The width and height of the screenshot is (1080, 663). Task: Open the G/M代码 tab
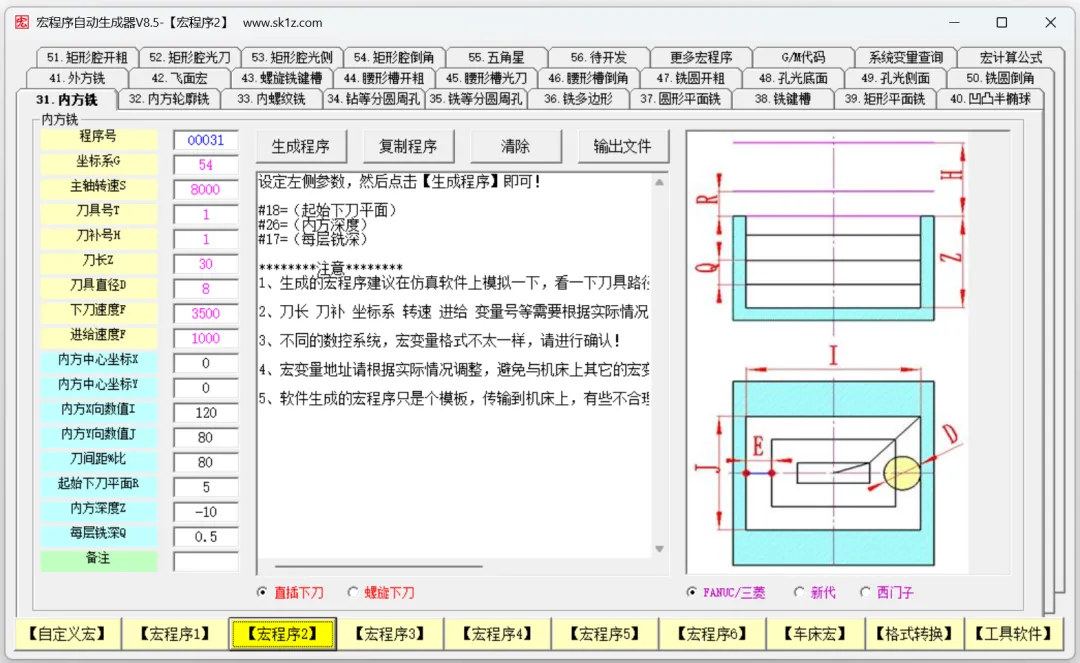(x=804, y=58)
